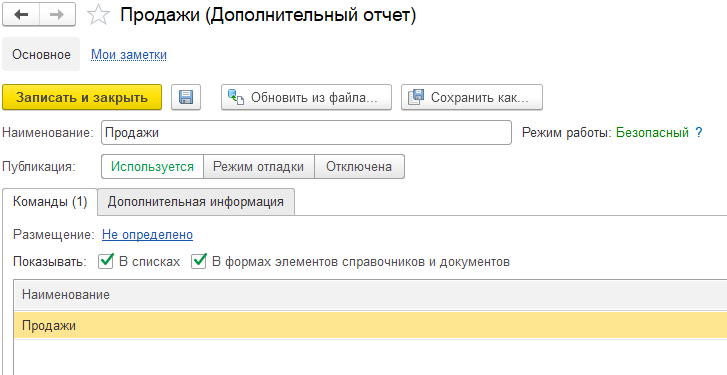
Task: Go forward with the right arrow button
Action: click(57, 15)
